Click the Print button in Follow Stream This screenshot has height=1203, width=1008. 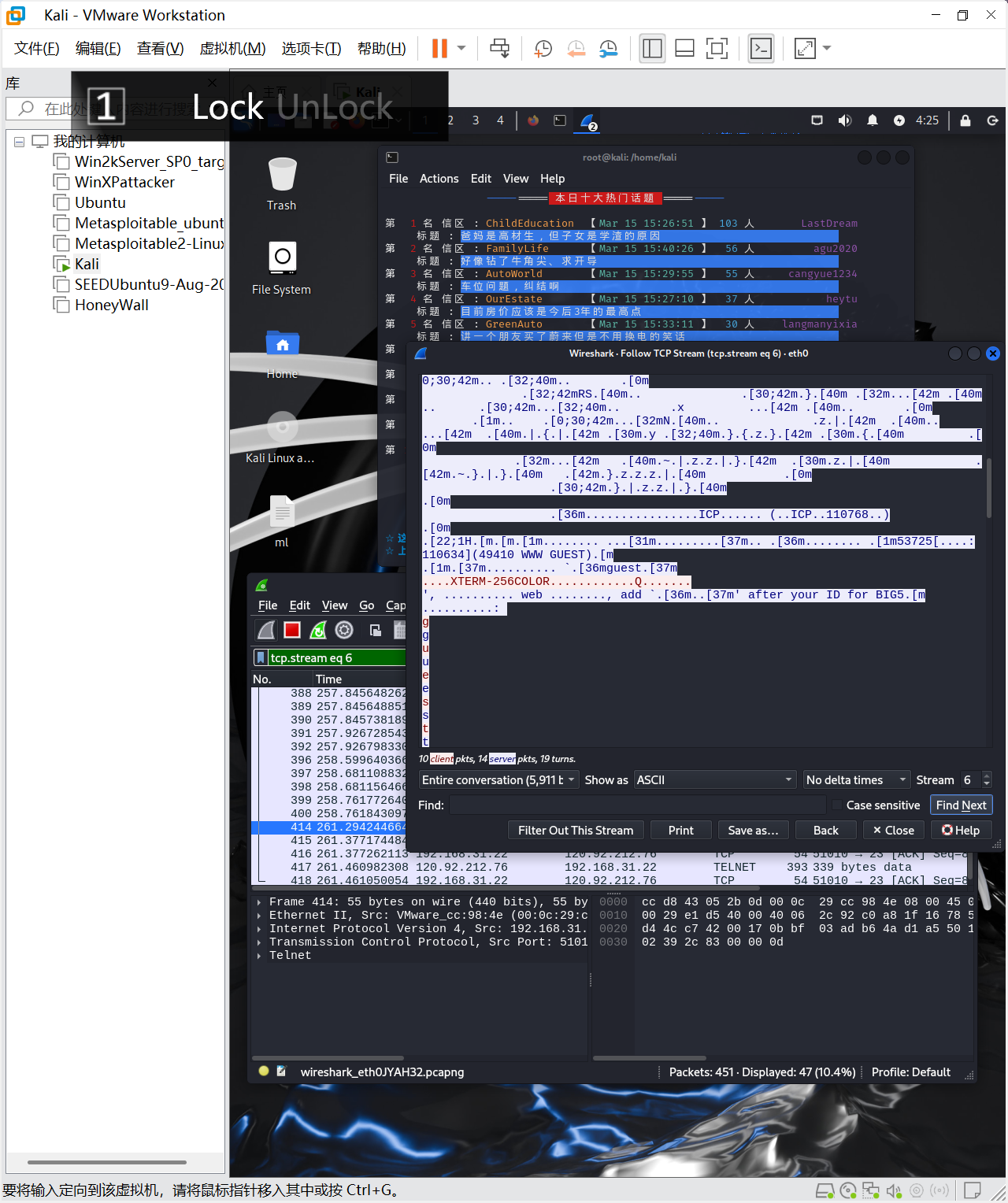pos(681,831)
